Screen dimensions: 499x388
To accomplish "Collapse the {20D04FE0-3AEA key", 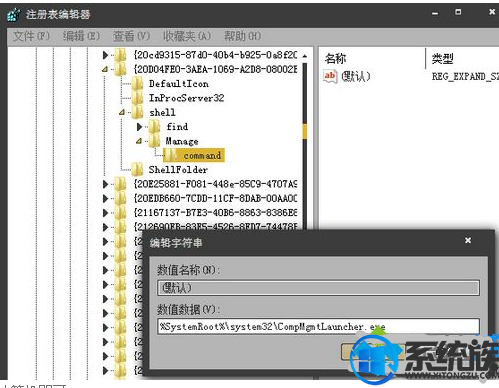I will click(105, 69).
